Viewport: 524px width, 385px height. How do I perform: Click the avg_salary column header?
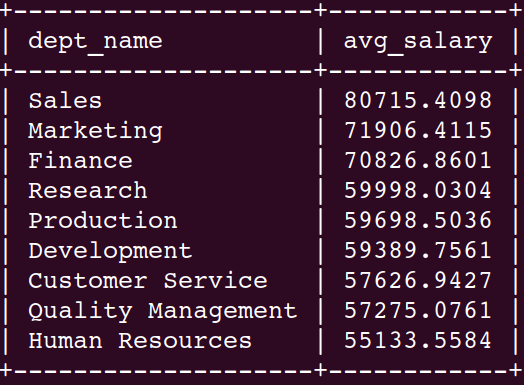[x=418, y=42]
